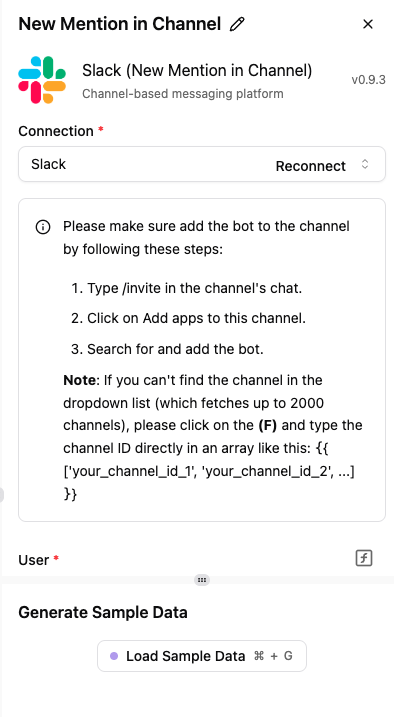
Task: Click the pencil icon to rename the step
Action: (x=237, y=24)
